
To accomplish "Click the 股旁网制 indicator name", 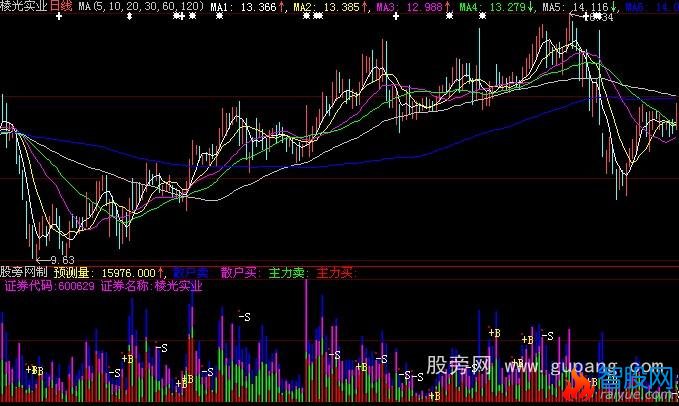I will pos(23,272).
